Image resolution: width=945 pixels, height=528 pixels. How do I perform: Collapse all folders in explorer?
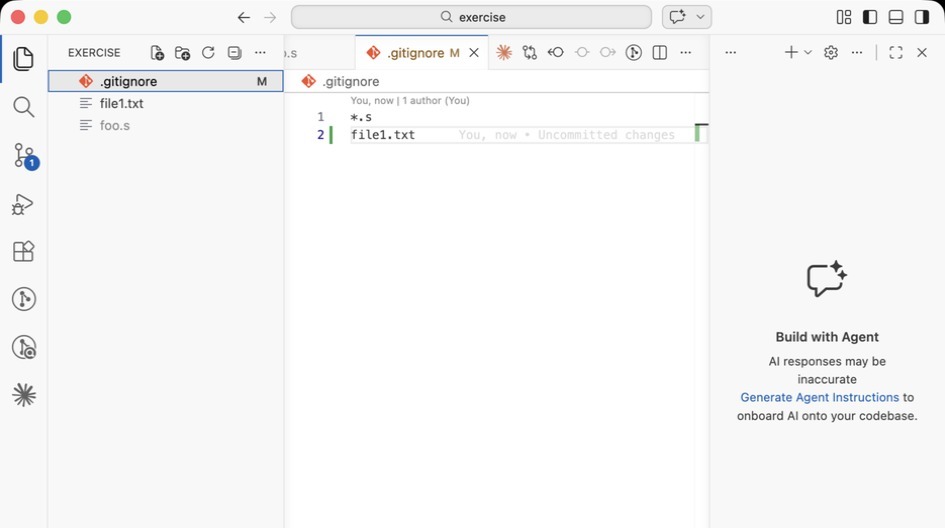point(234,53)
